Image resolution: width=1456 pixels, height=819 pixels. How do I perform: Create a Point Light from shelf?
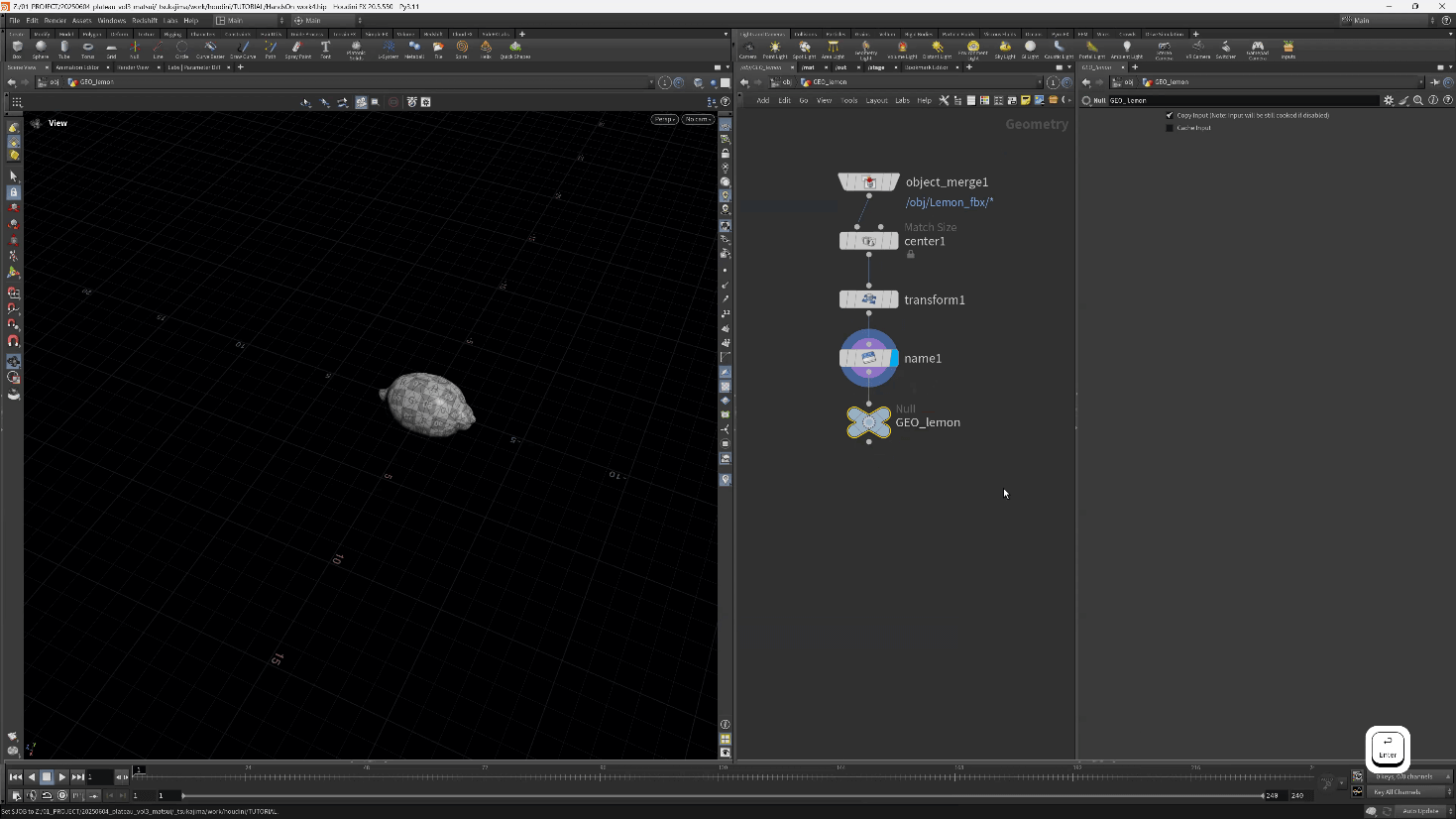point(775,49)
